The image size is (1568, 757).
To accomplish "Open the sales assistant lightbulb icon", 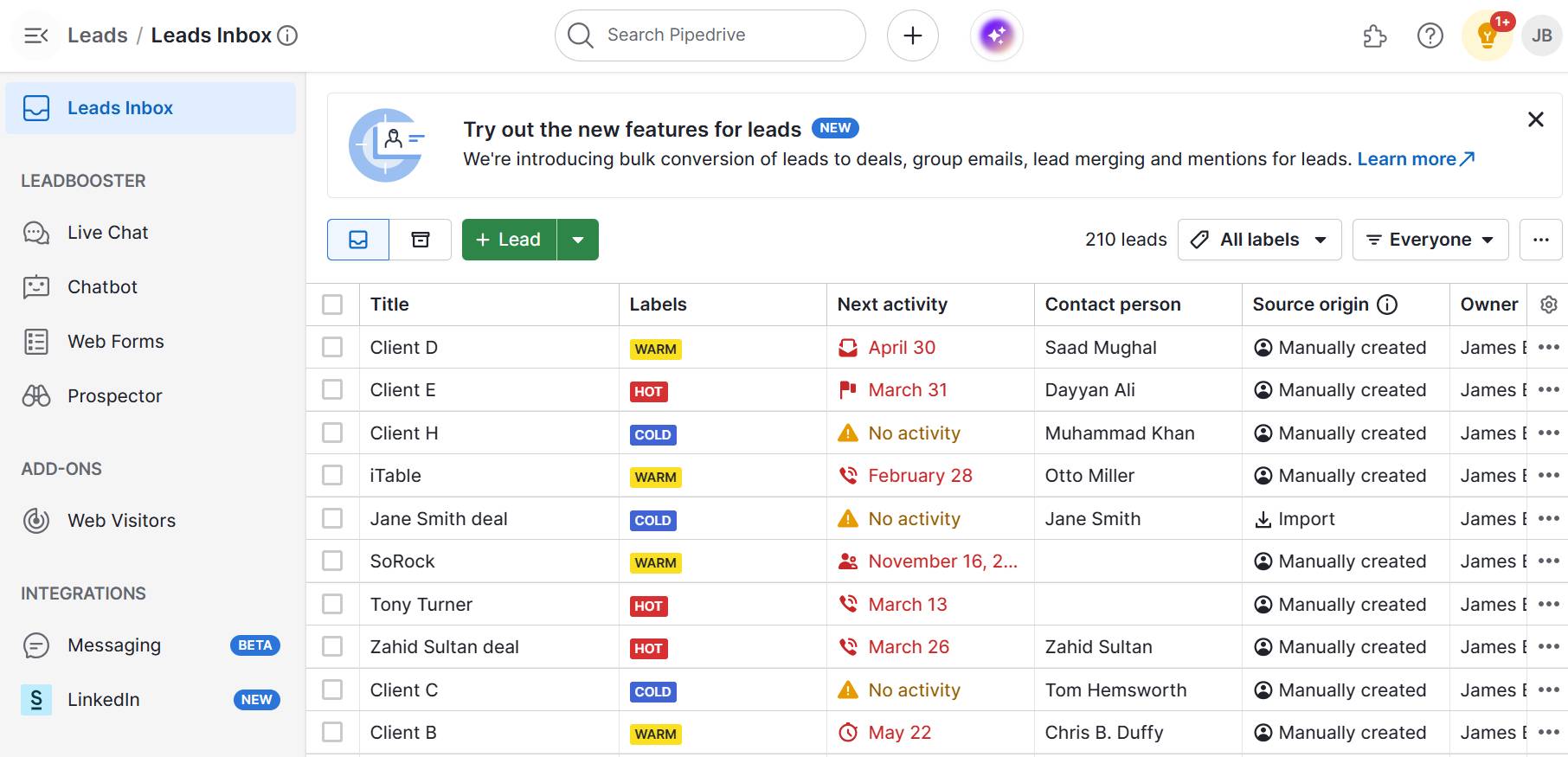I will pos(1487,35).
